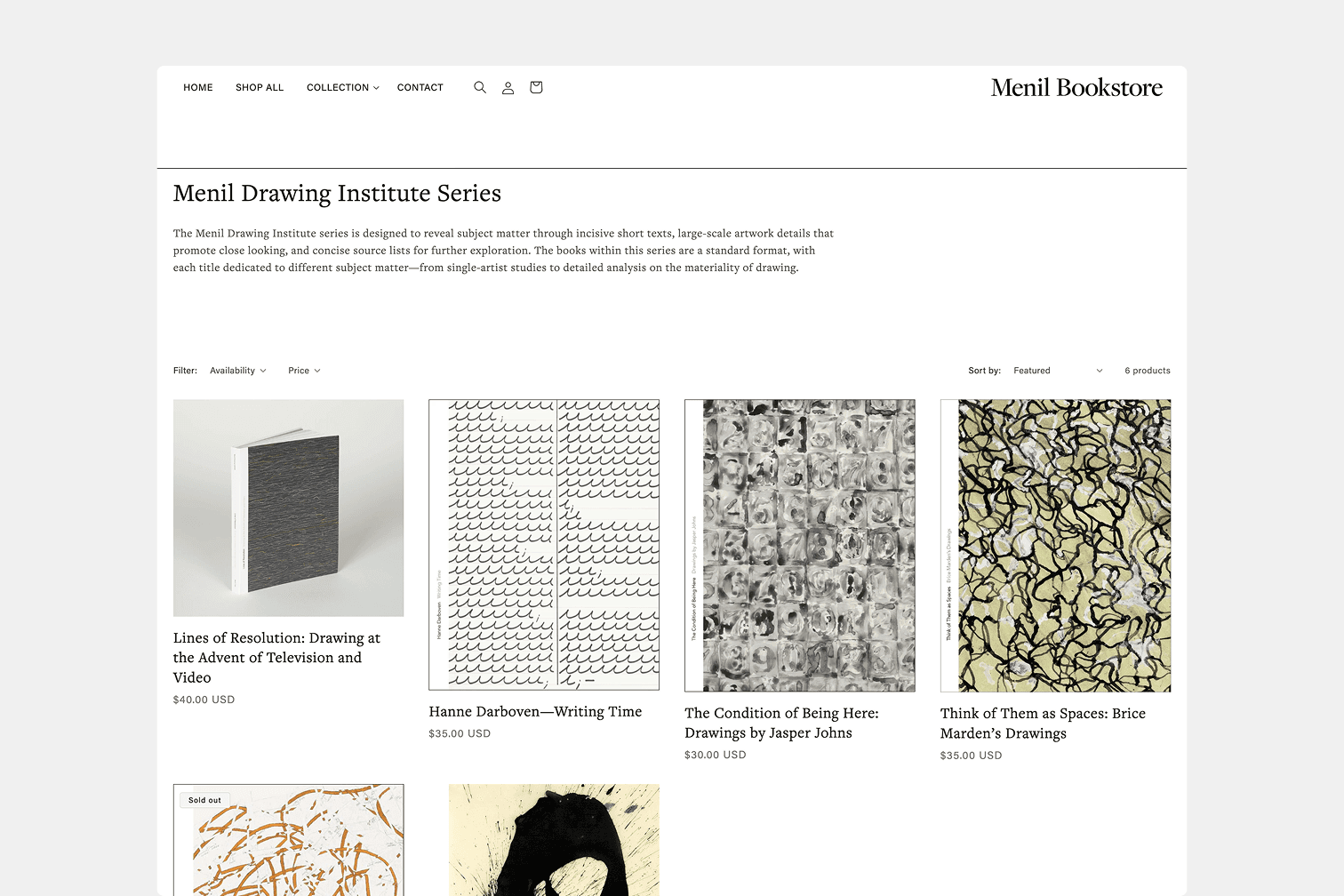Expand the Price filter
This screenshot has height=896, width=1344.
click(304, 371)
